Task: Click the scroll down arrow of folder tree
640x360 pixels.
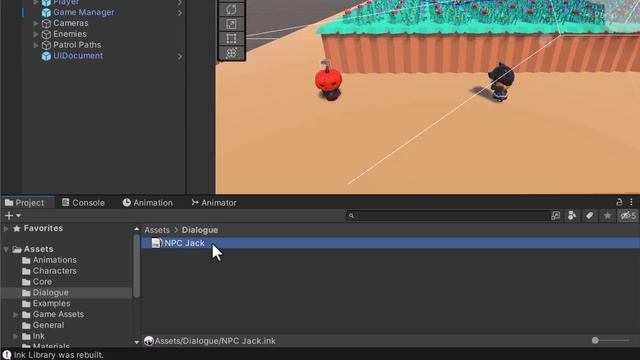Action: tap(136, 342)
